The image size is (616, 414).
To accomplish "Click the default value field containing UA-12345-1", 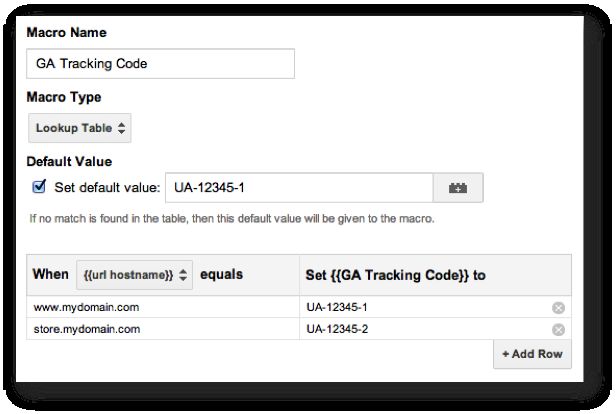I will [x=299, y=188].
